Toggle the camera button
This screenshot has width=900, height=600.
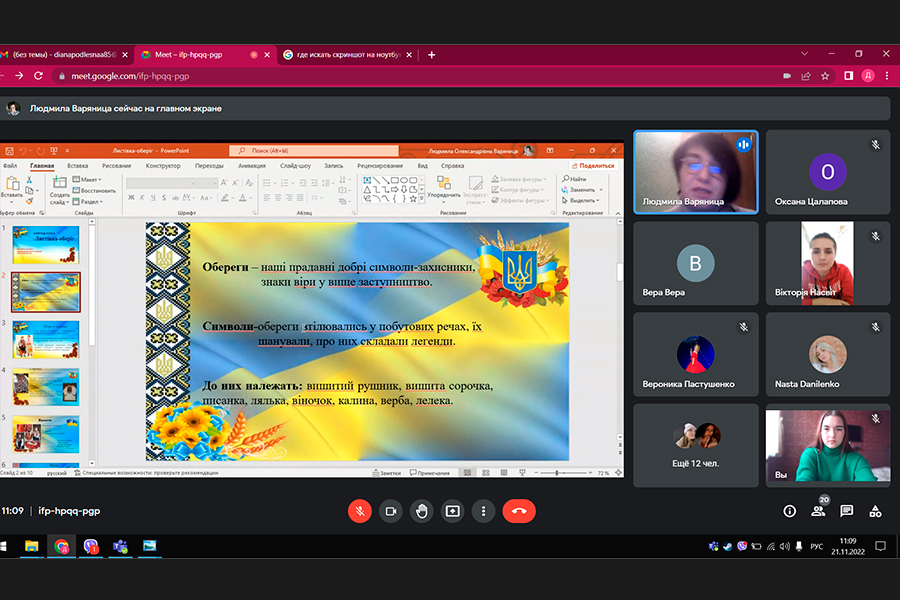(391, 510)
